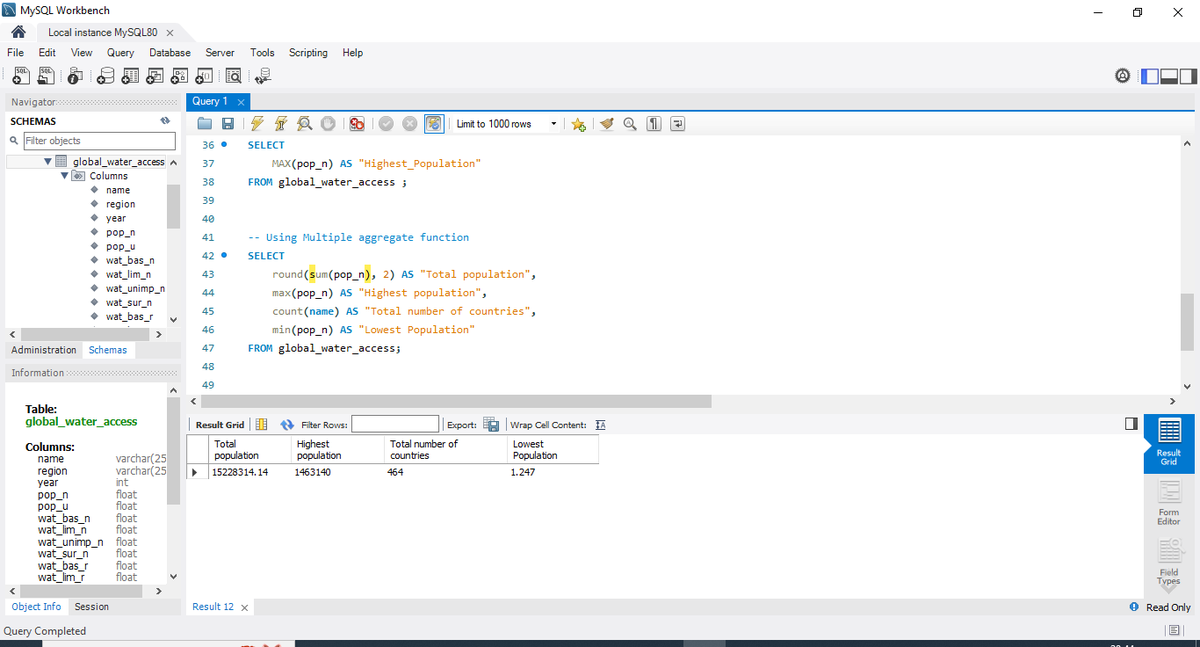Click the schemas refresh arrows icon
Screen dimensions: 1200x647
[165, 121]
